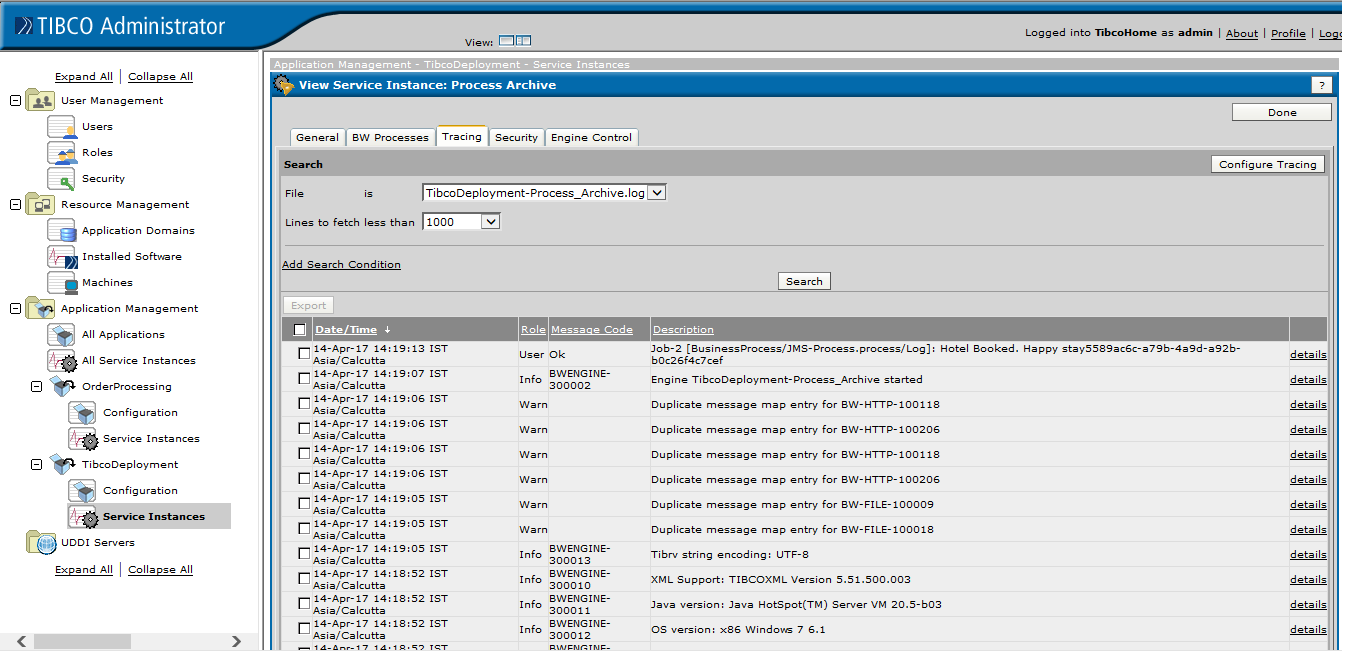Collapse the User Management tree node

point(14,100)
